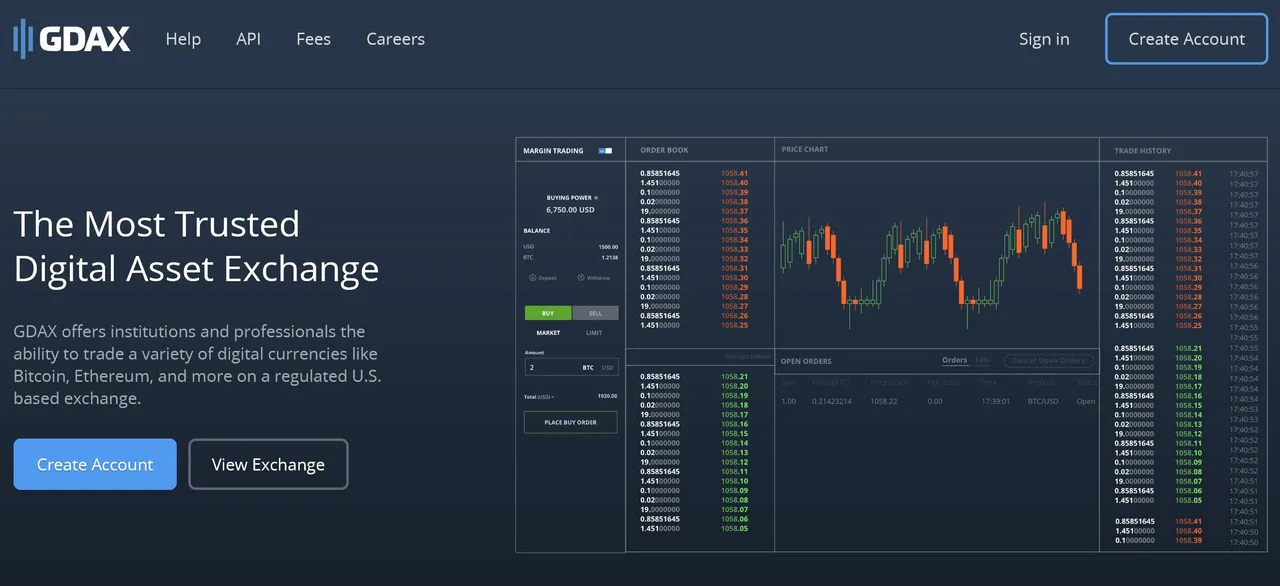Viewport: 1280px width, 586px height.
Task: Click the PRICE CHART panel heading
Action: (x=805, y=150)
